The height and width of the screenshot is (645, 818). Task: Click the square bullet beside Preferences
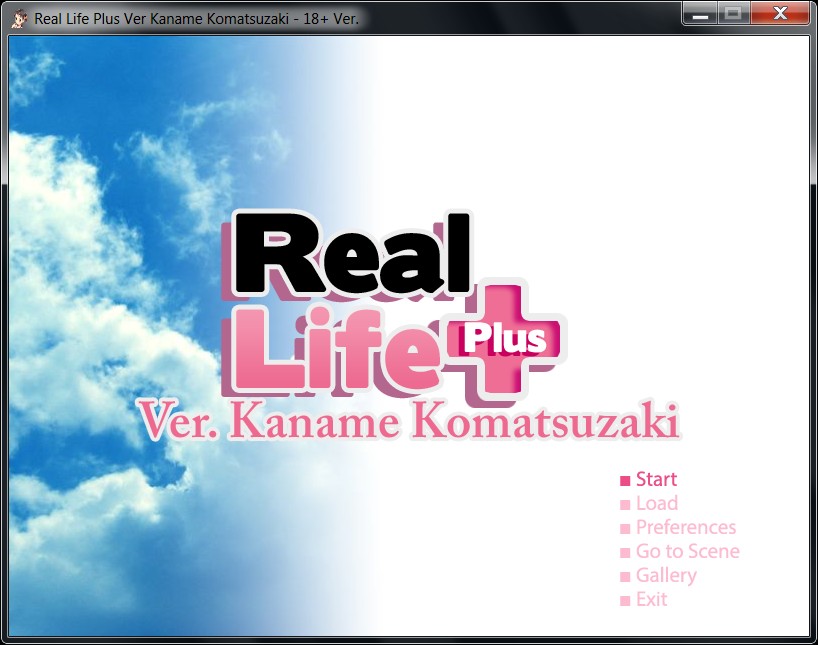[x=626, y=529]
